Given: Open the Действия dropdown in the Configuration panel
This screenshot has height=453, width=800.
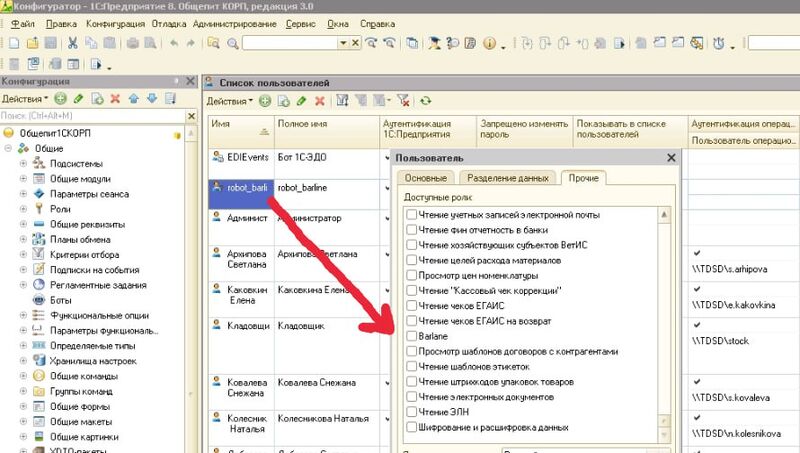Looking at the screenshot, I should coord(24,98).
